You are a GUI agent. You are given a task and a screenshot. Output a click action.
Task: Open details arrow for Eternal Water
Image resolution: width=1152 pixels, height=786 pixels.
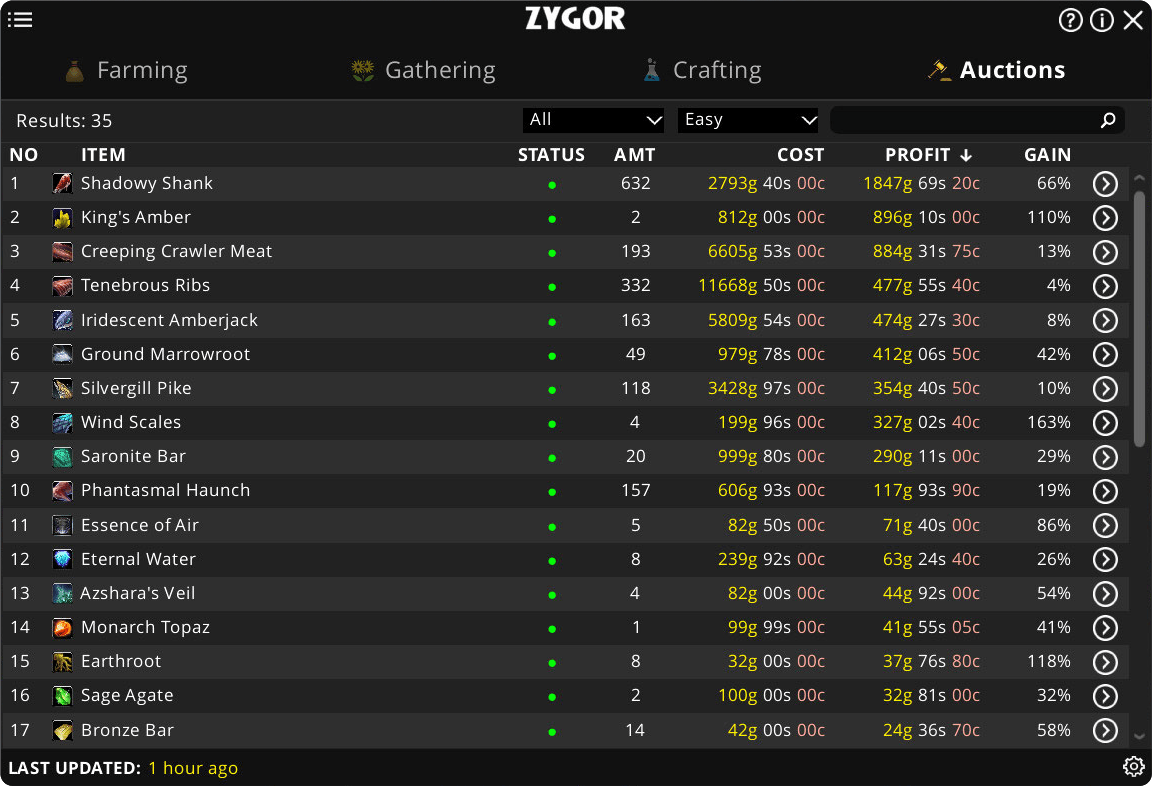tap(1105, 559)
